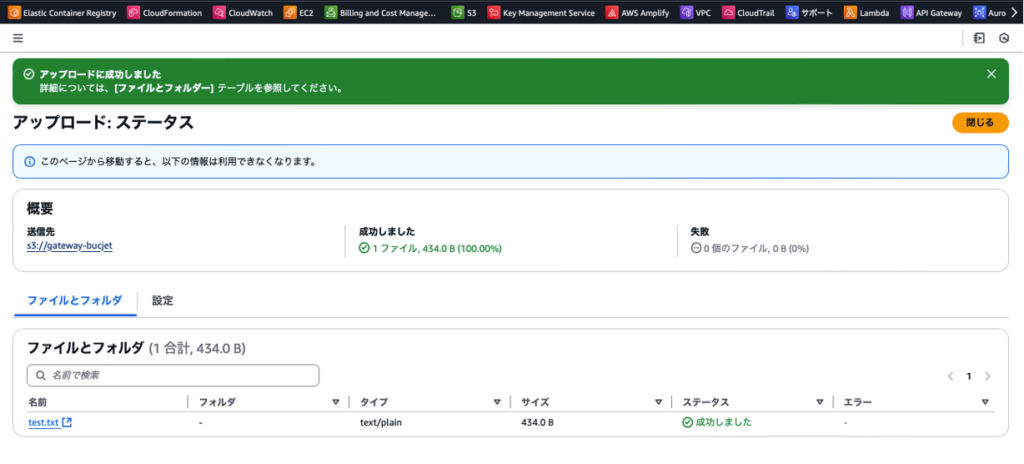
Task: Click the 434.0 B size cell
Action: click(537, 422)
